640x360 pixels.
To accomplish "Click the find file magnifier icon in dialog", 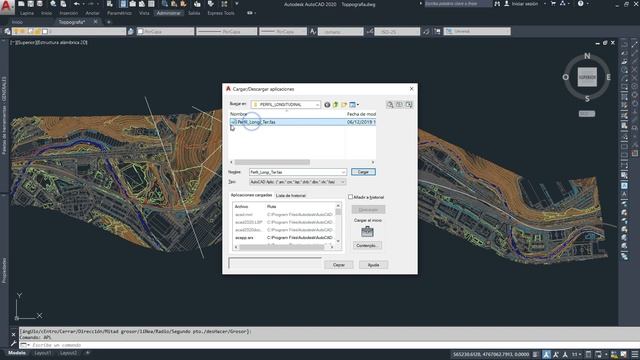I will (390, 105).
